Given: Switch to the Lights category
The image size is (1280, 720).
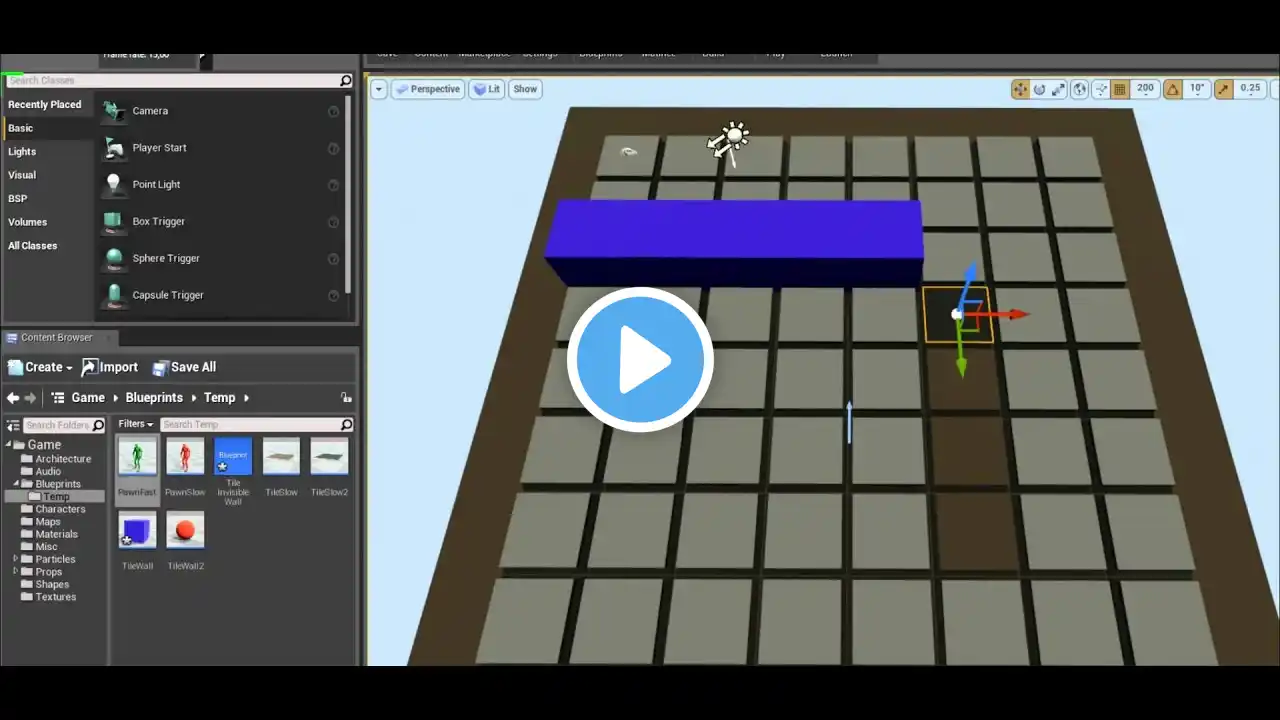Looking at the screenshot, I should tap(22, 152).
